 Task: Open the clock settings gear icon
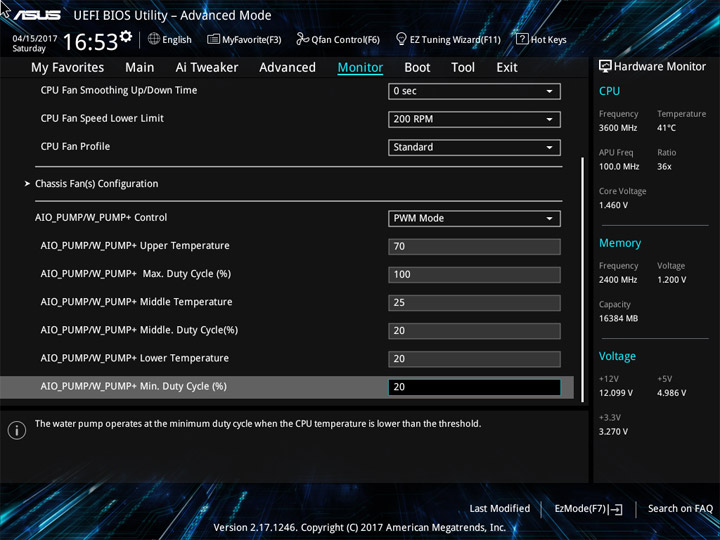(x=125, y=36)
